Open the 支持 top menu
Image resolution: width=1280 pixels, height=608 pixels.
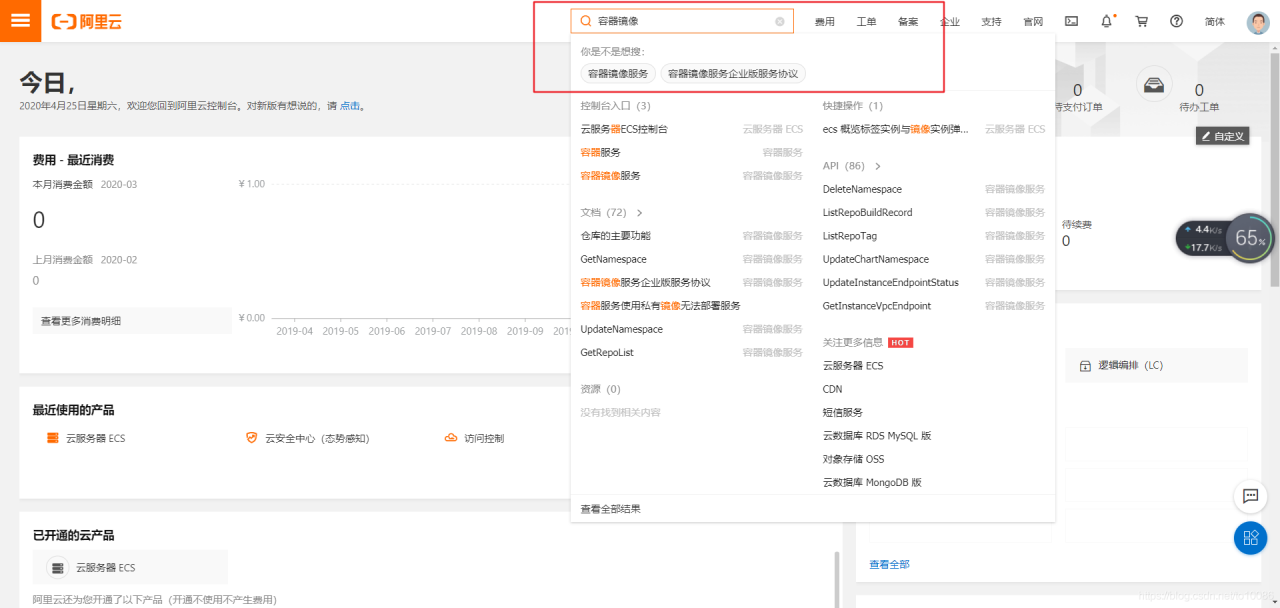click(x=991, y=21)
